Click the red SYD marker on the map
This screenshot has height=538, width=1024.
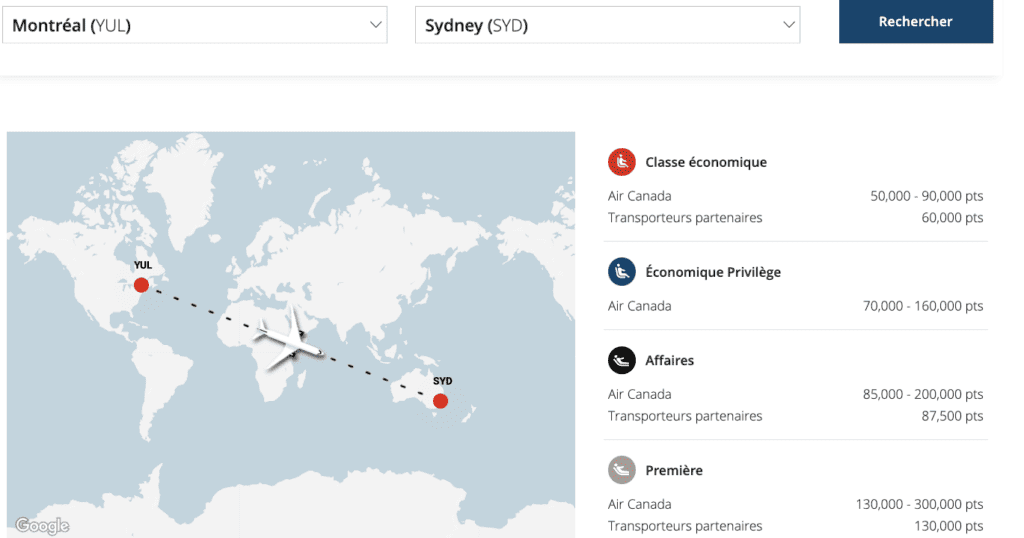[x=440, y=401]
